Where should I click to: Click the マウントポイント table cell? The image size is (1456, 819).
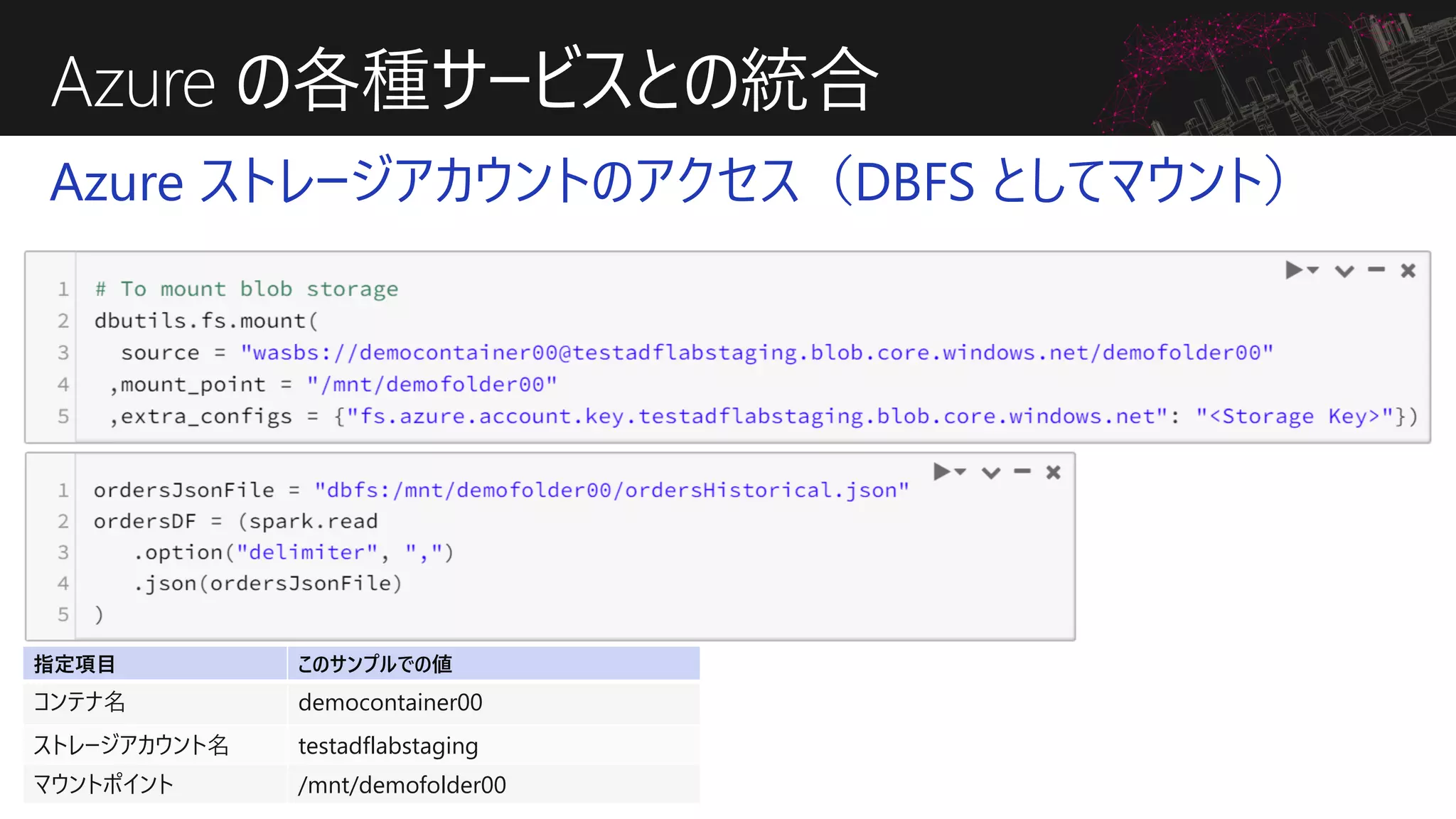155,784
